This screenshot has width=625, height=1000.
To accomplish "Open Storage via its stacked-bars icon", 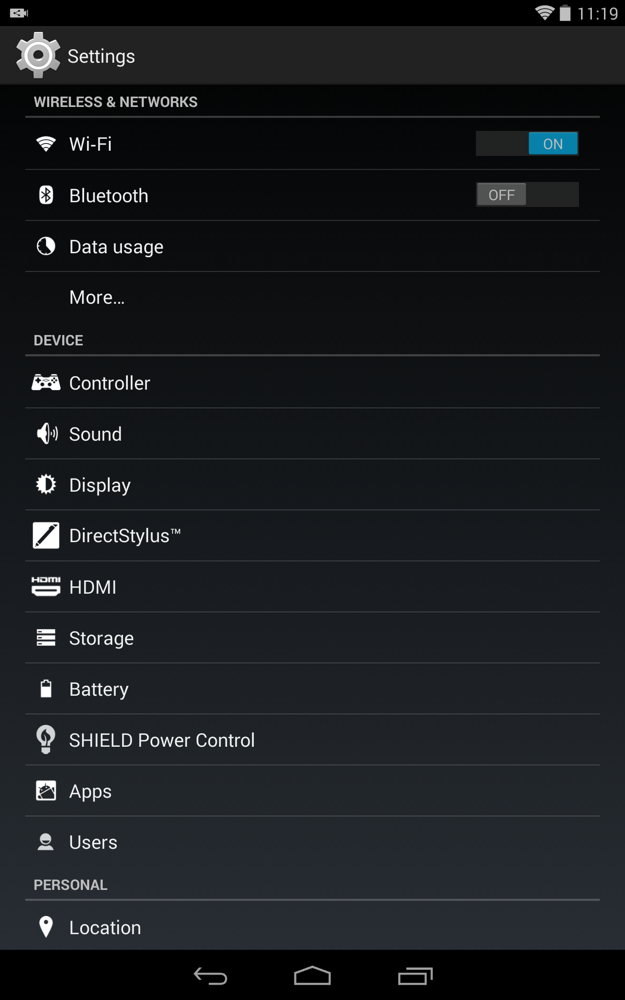I will 46,638.
